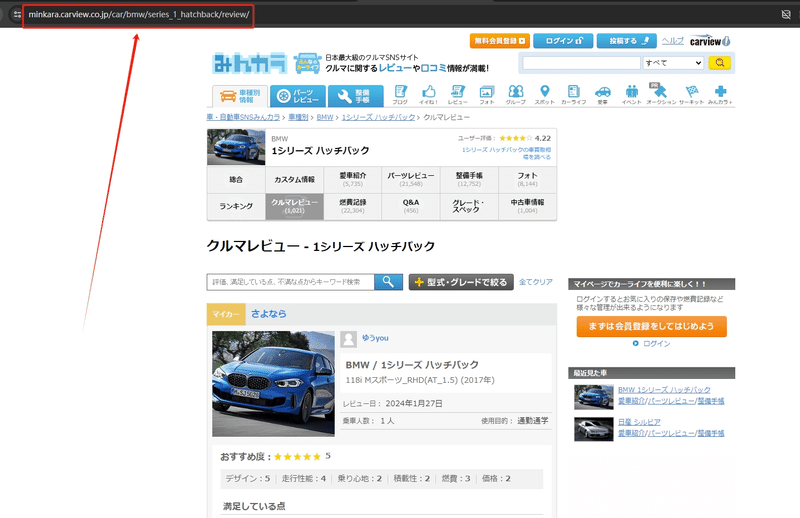The height and width of the screenshot is (518, 800).
Task: Select the Q&A (456) tab
Action: pos(411,206)
